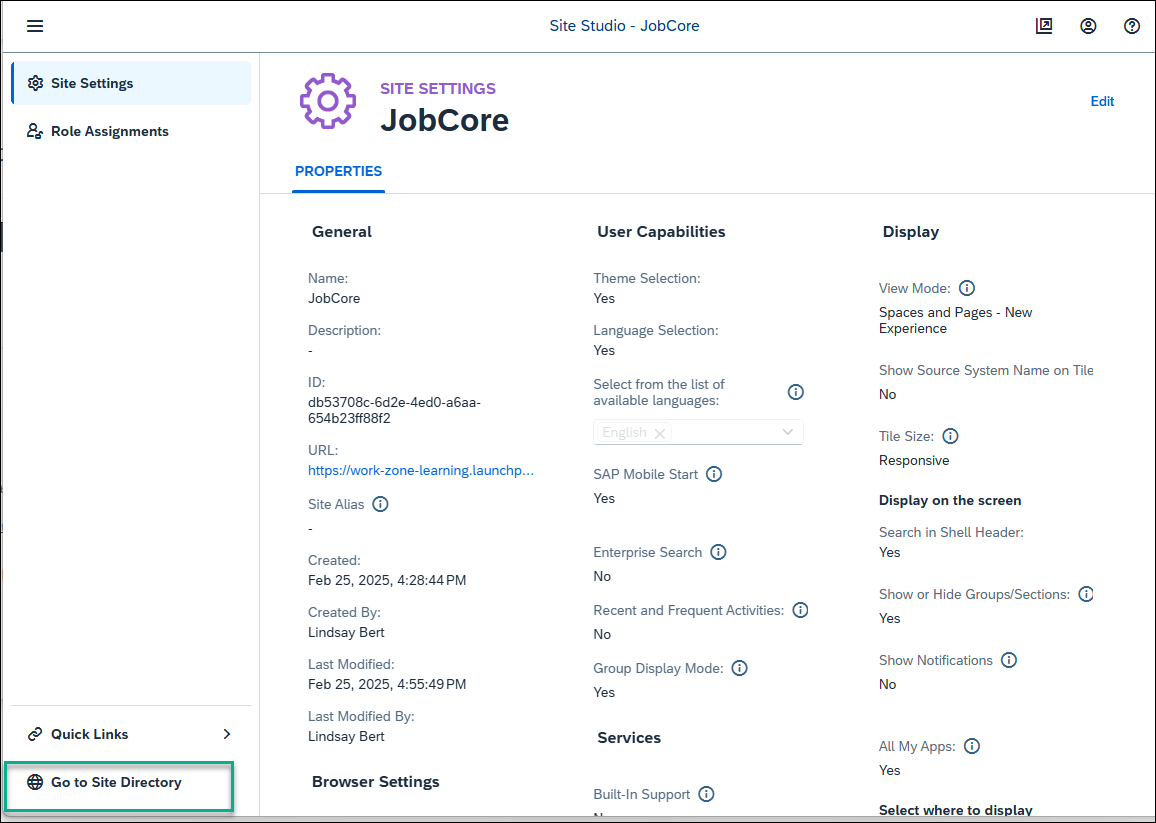This screenshot has width=1156, height=823.
Task: Click the User Capabilities section heading
Action: (661, 232)
